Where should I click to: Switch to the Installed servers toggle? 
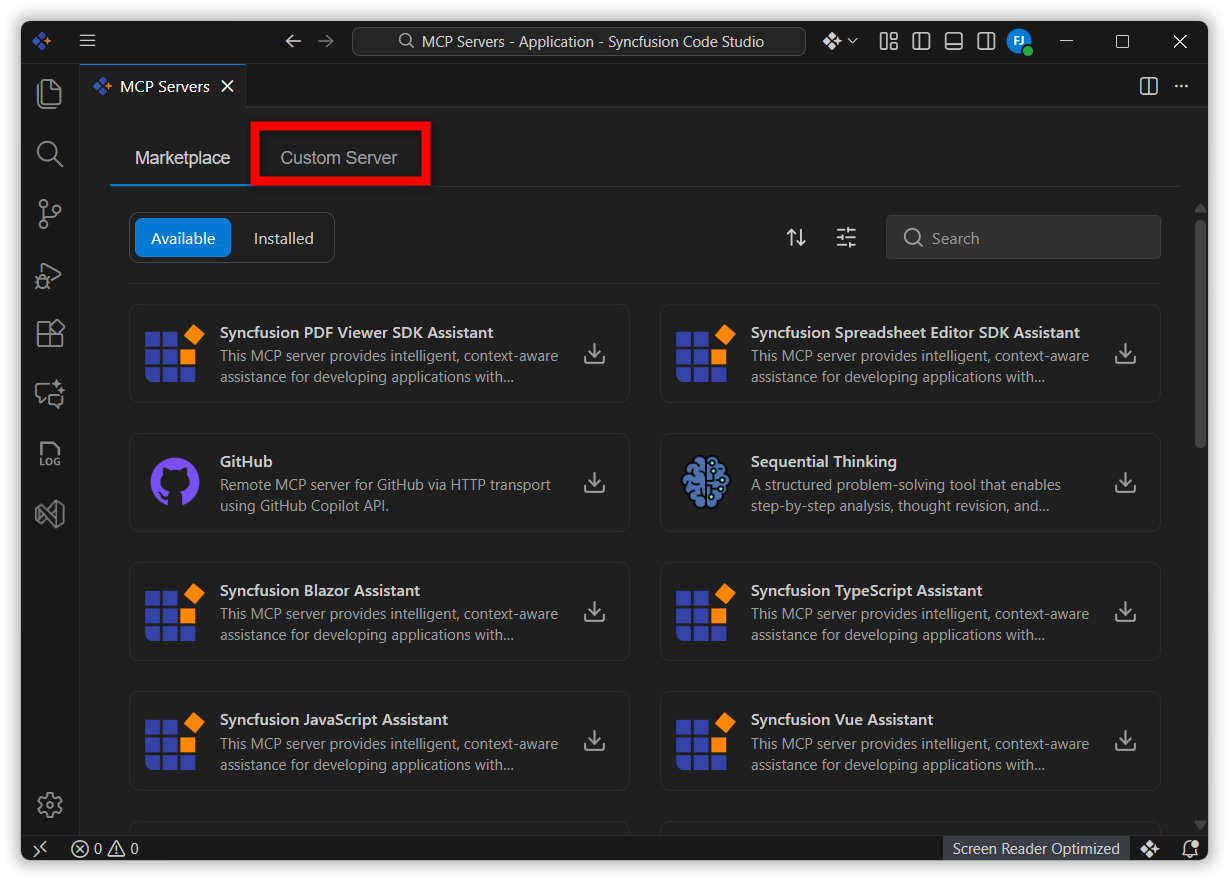pos(283,238)
